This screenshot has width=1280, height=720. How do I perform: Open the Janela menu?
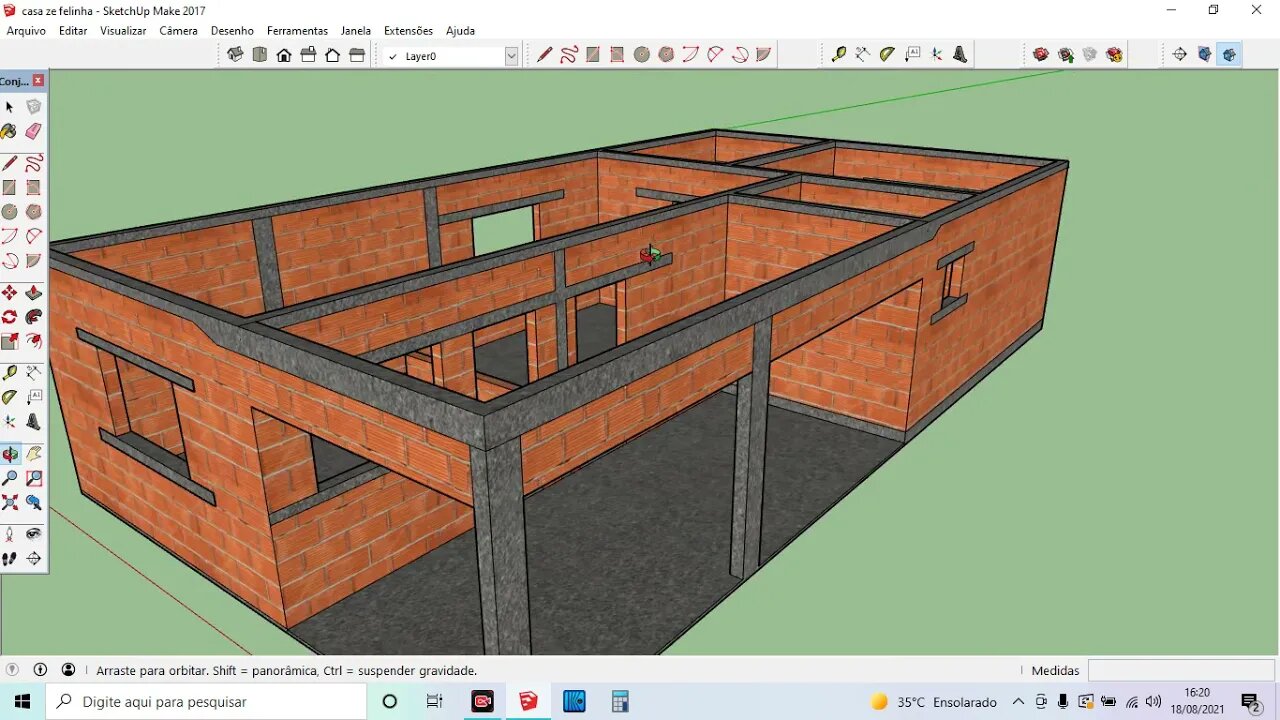coord(355,31)
